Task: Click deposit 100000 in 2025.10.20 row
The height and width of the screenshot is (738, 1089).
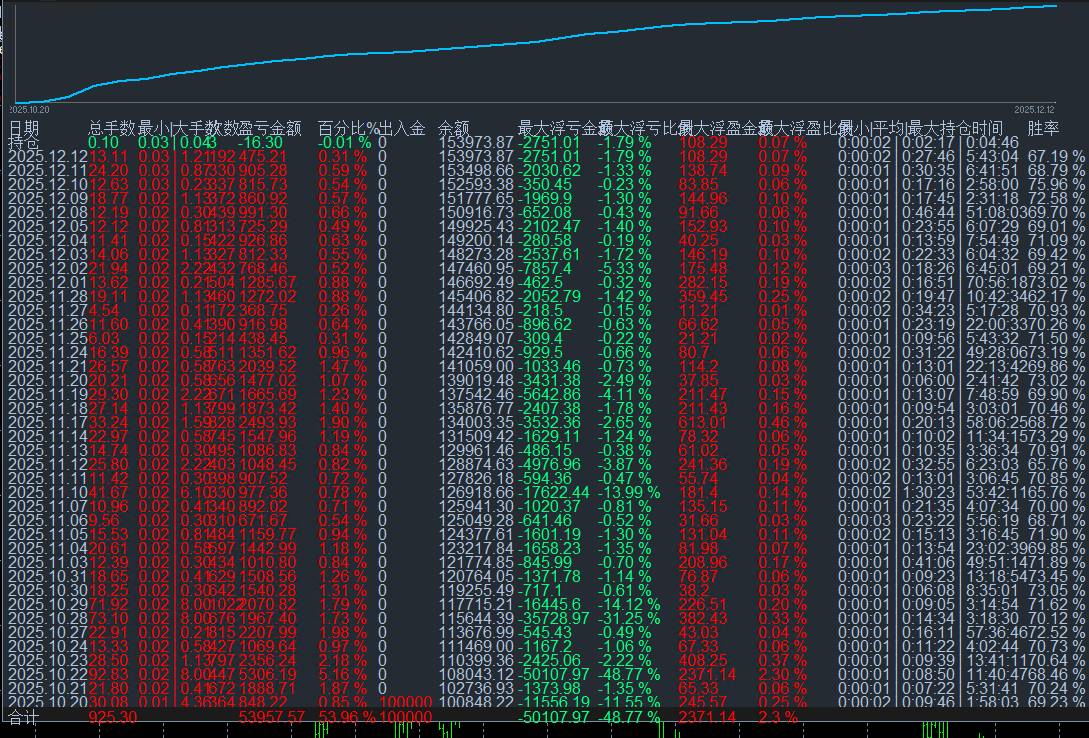Action: coord(406,702)
